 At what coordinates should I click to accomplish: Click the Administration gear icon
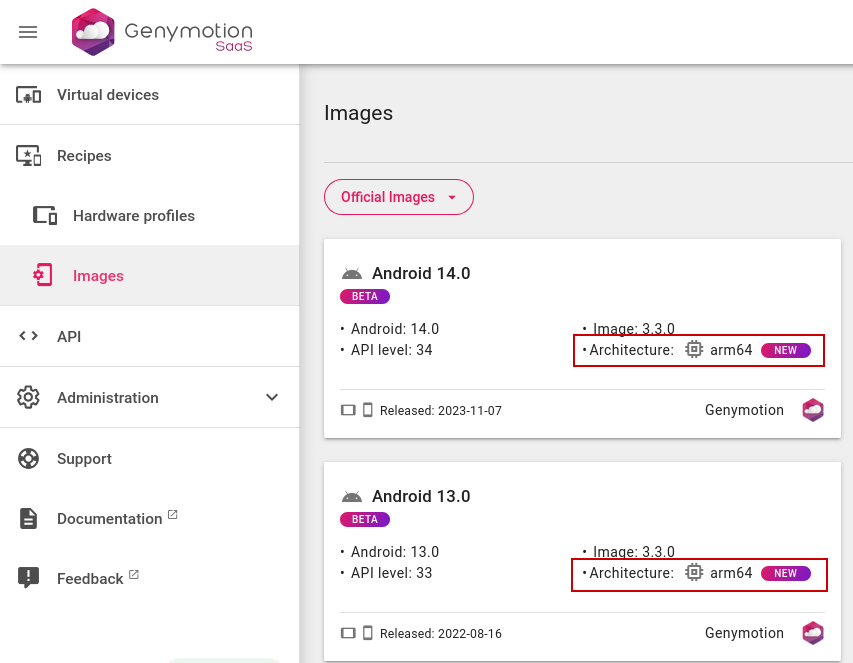click(x=28, y=398)
